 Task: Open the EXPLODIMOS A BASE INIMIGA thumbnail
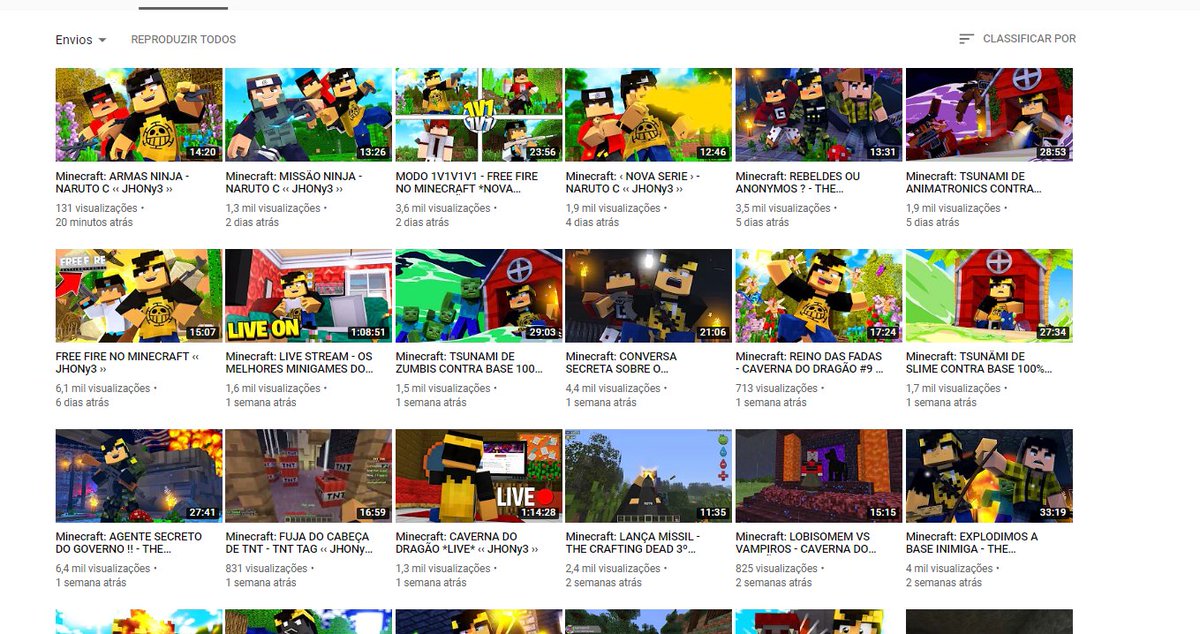tap(989, 476)
